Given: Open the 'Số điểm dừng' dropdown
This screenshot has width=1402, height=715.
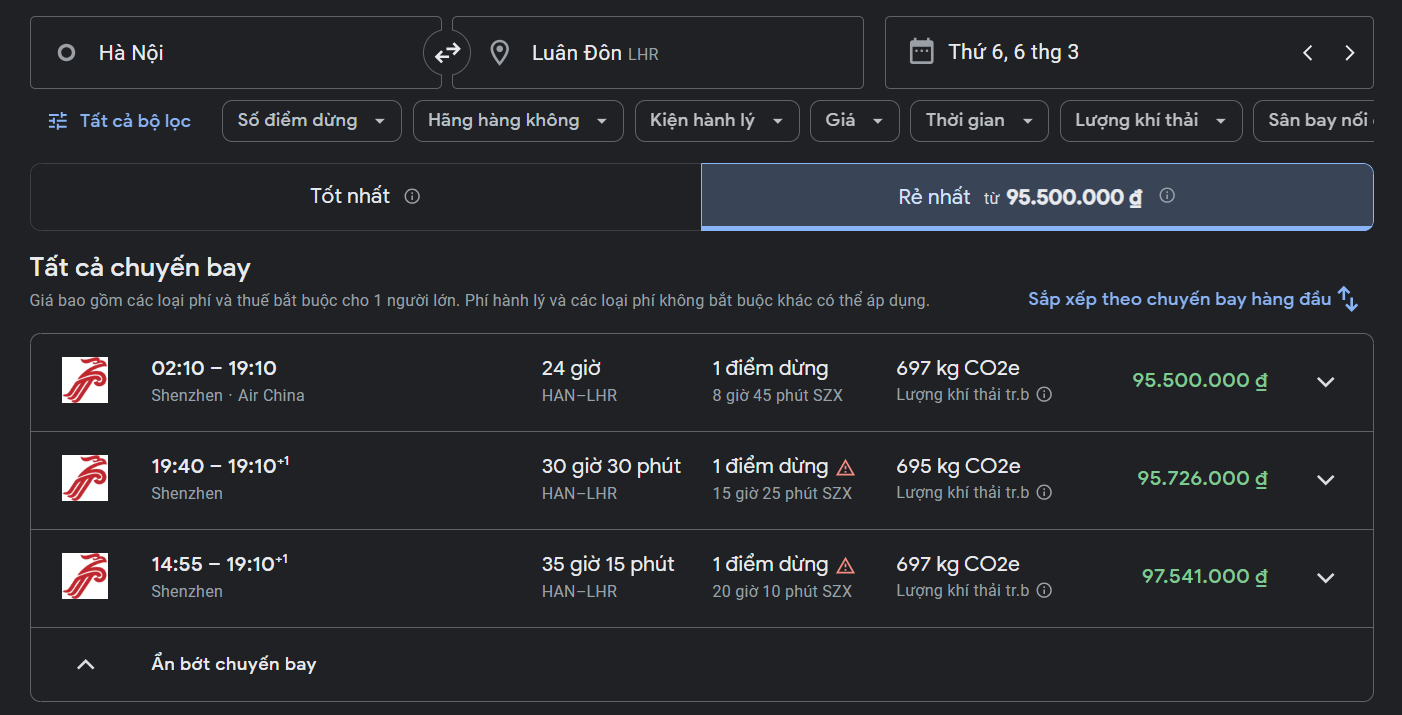Looking at the screenshot, I should point(311,121).
